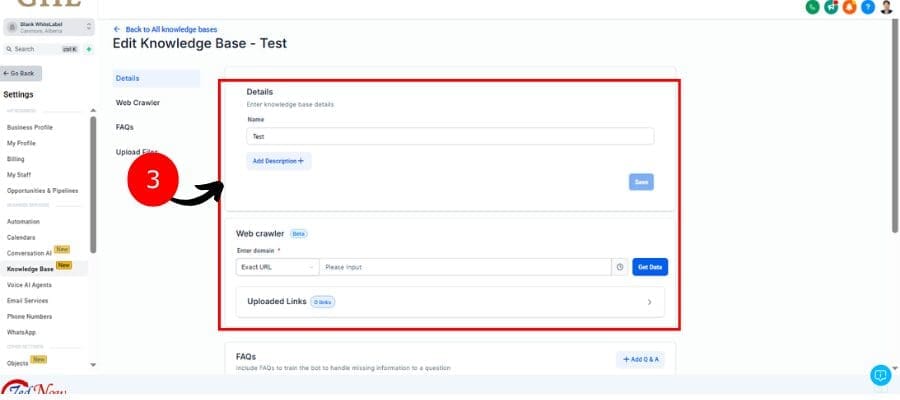
Task: Open the Exact URL dropdown
Action: coord(277,267)
